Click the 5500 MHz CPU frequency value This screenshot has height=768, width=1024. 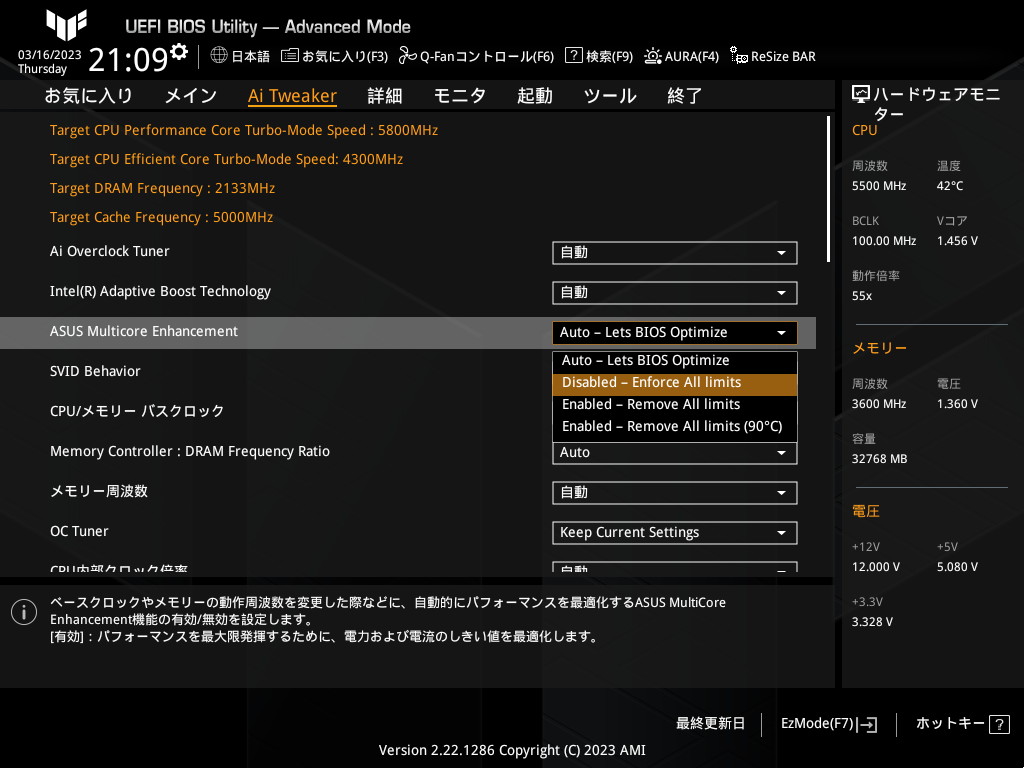pyautogui.click(x=878, y=186)
